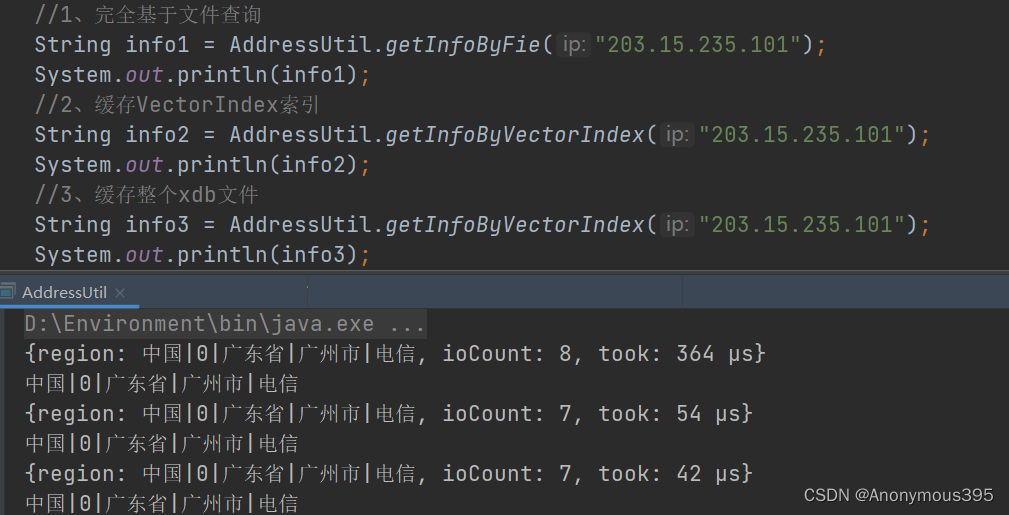
Task: Select the console line showing took: 54 μs
Action: pos(389,413)
